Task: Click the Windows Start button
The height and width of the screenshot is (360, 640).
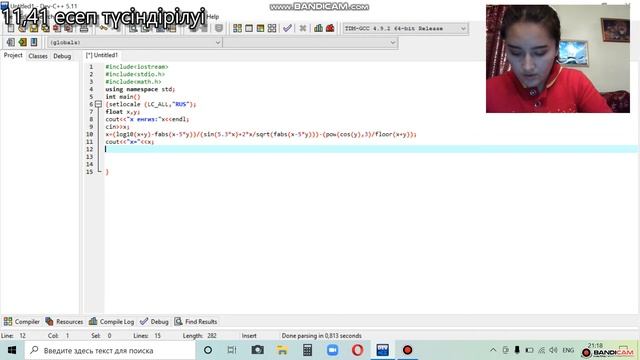Action: pyautogui.click(x=12, y=350)
